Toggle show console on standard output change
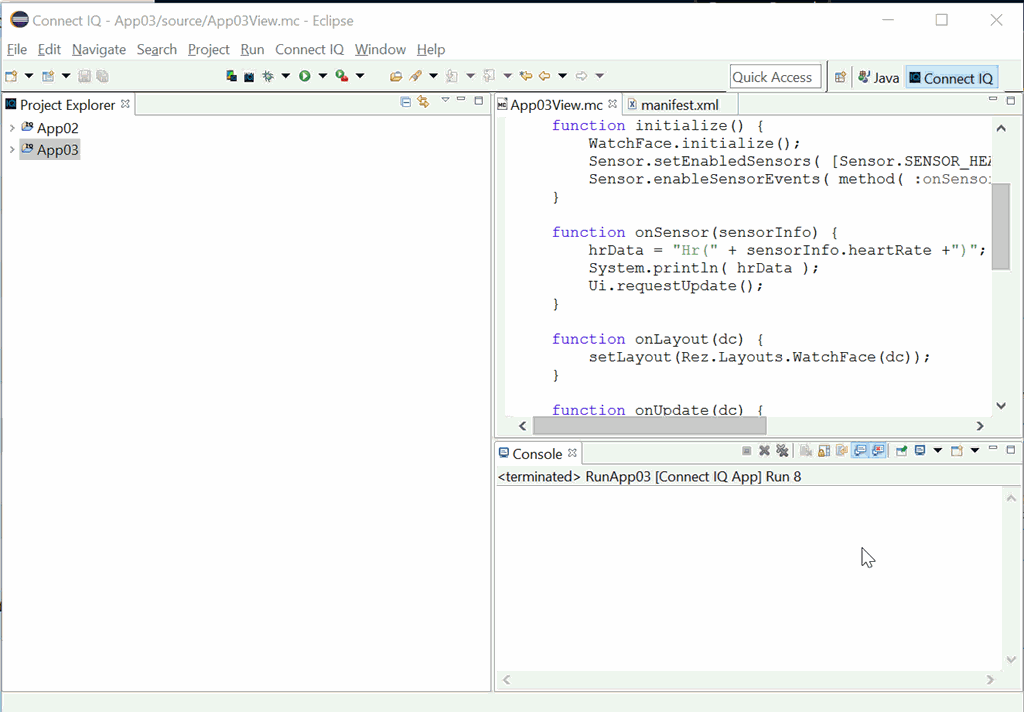Image resolution: width=1024 pixels, height=712 pixels. 859,452
